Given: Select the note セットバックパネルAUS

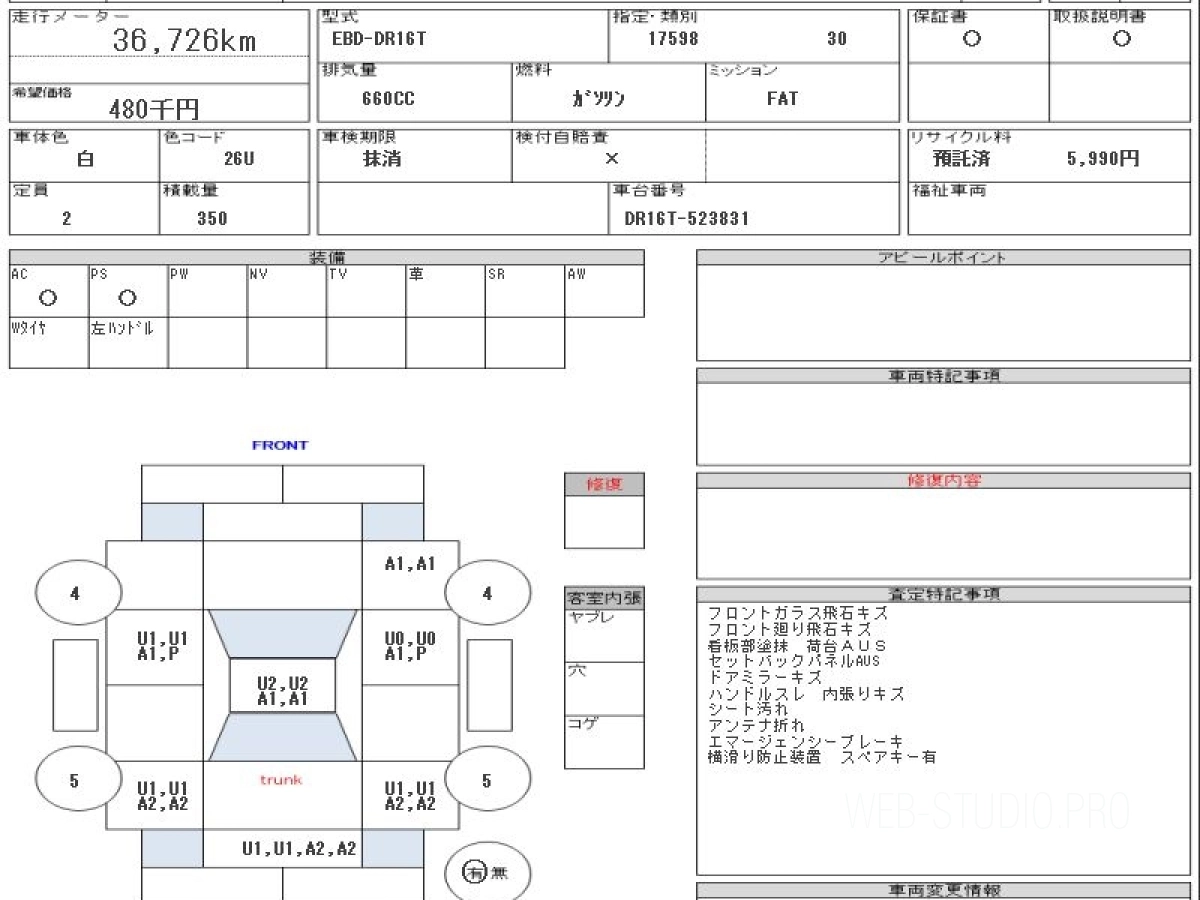Looking at the screenshot, I should tap(794, 661).
